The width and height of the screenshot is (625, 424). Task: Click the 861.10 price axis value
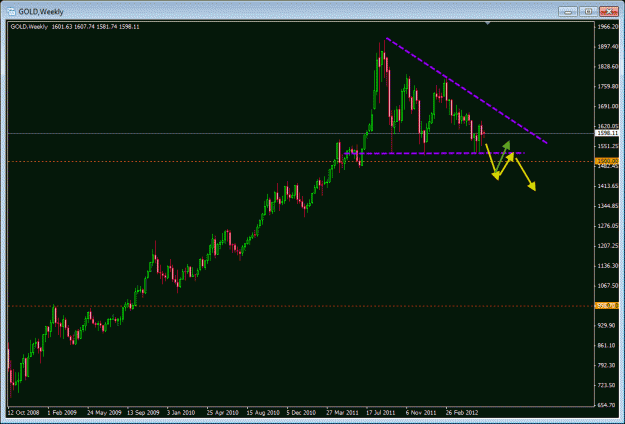pyautogui.click(x=608, y=345)
